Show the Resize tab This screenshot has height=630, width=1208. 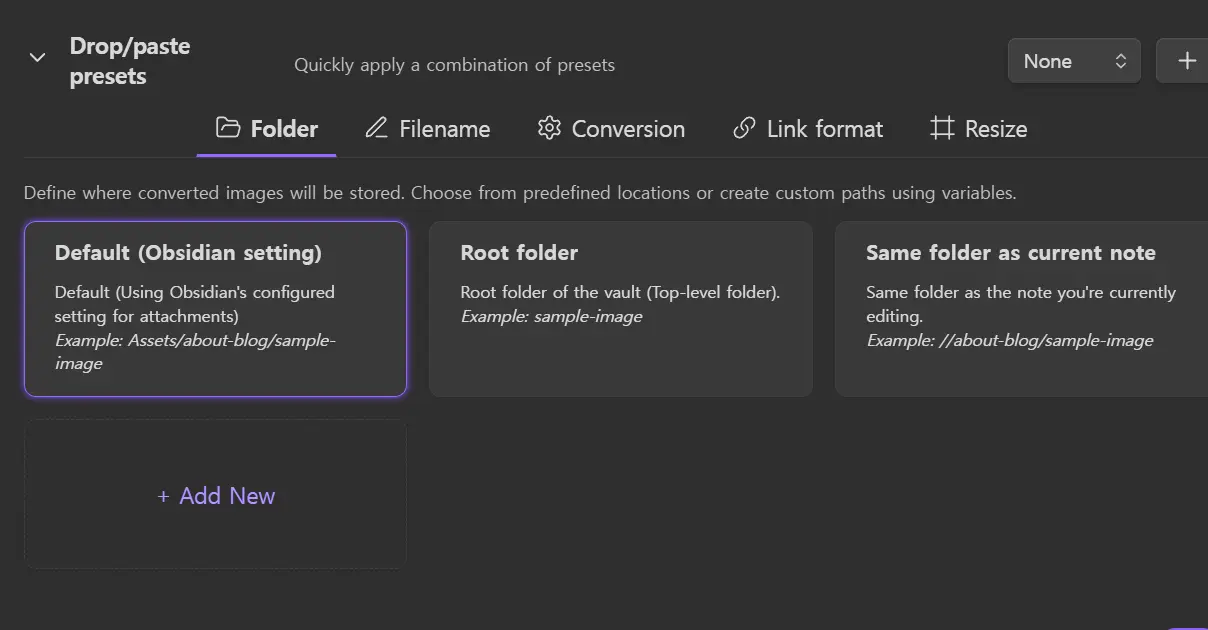pyautogui.click(x=978, y=129)
